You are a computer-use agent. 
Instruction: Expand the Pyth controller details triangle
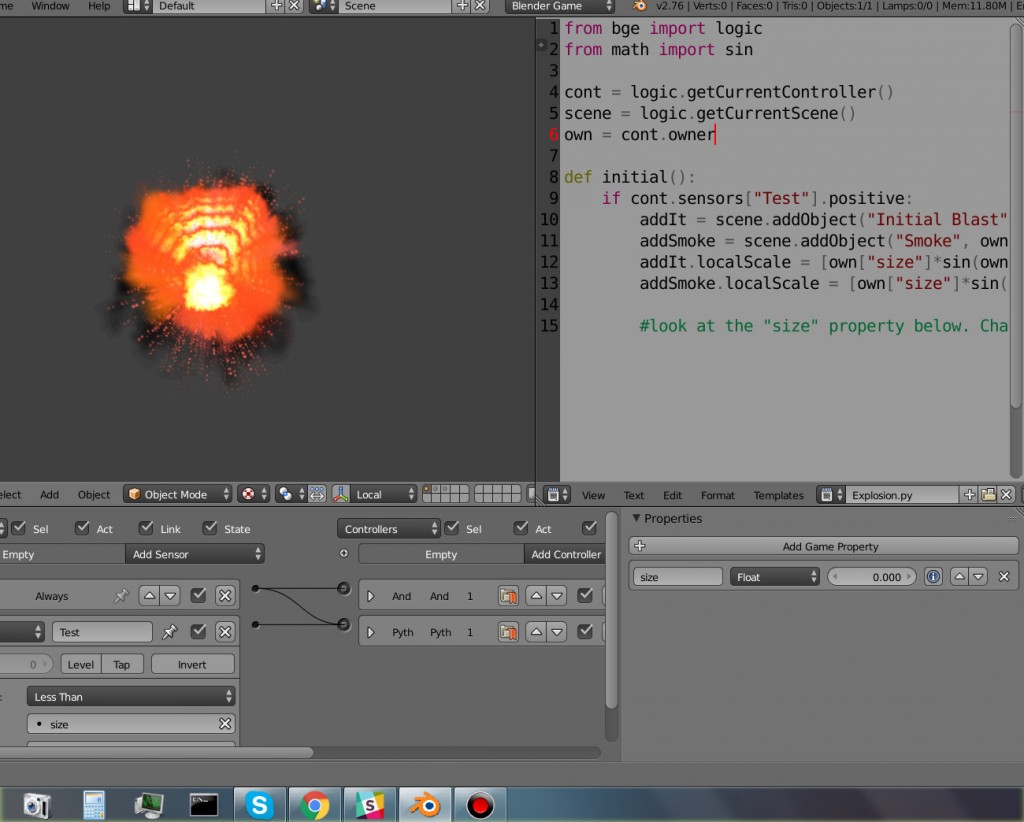[x=370, y=632]
